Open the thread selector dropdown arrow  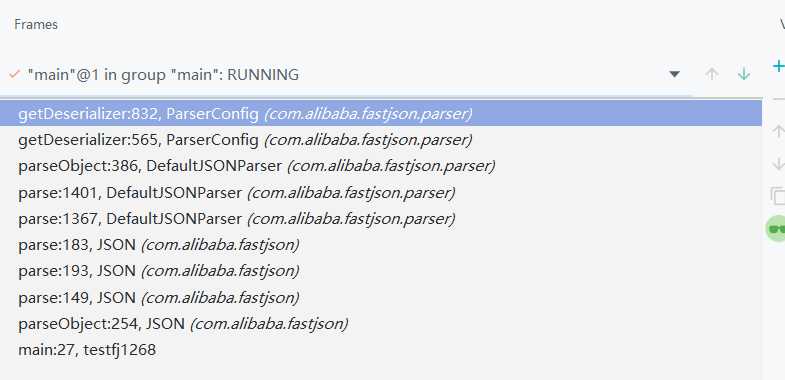coord(674,75)
